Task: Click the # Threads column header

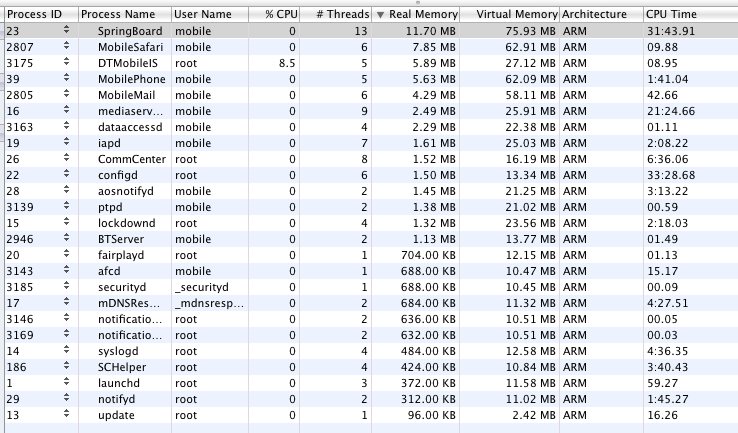Action: point(336,15)
